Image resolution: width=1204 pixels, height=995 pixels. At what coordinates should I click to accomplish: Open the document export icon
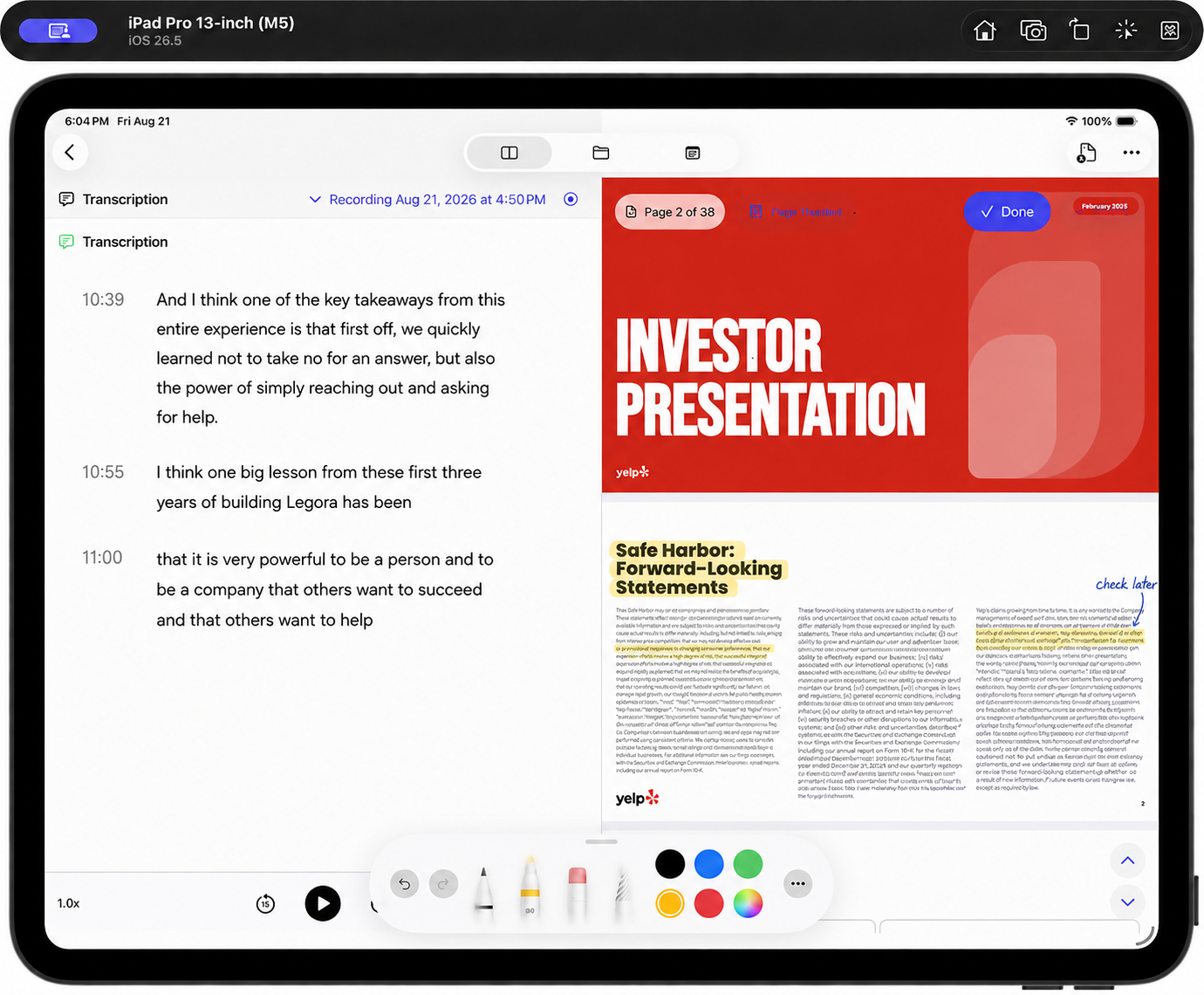coord(1086,153)
